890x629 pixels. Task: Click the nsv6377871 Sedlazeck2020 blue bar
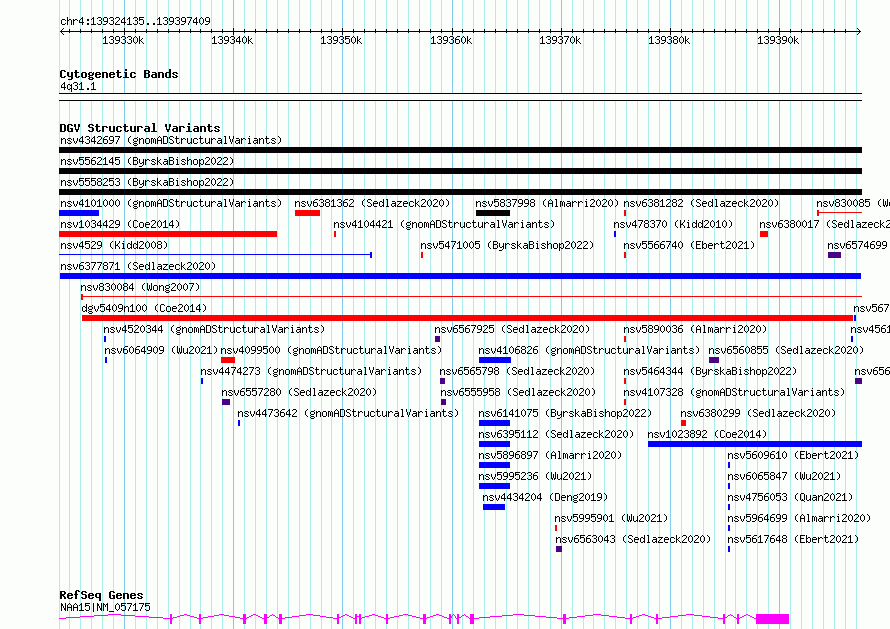(460, 276)
